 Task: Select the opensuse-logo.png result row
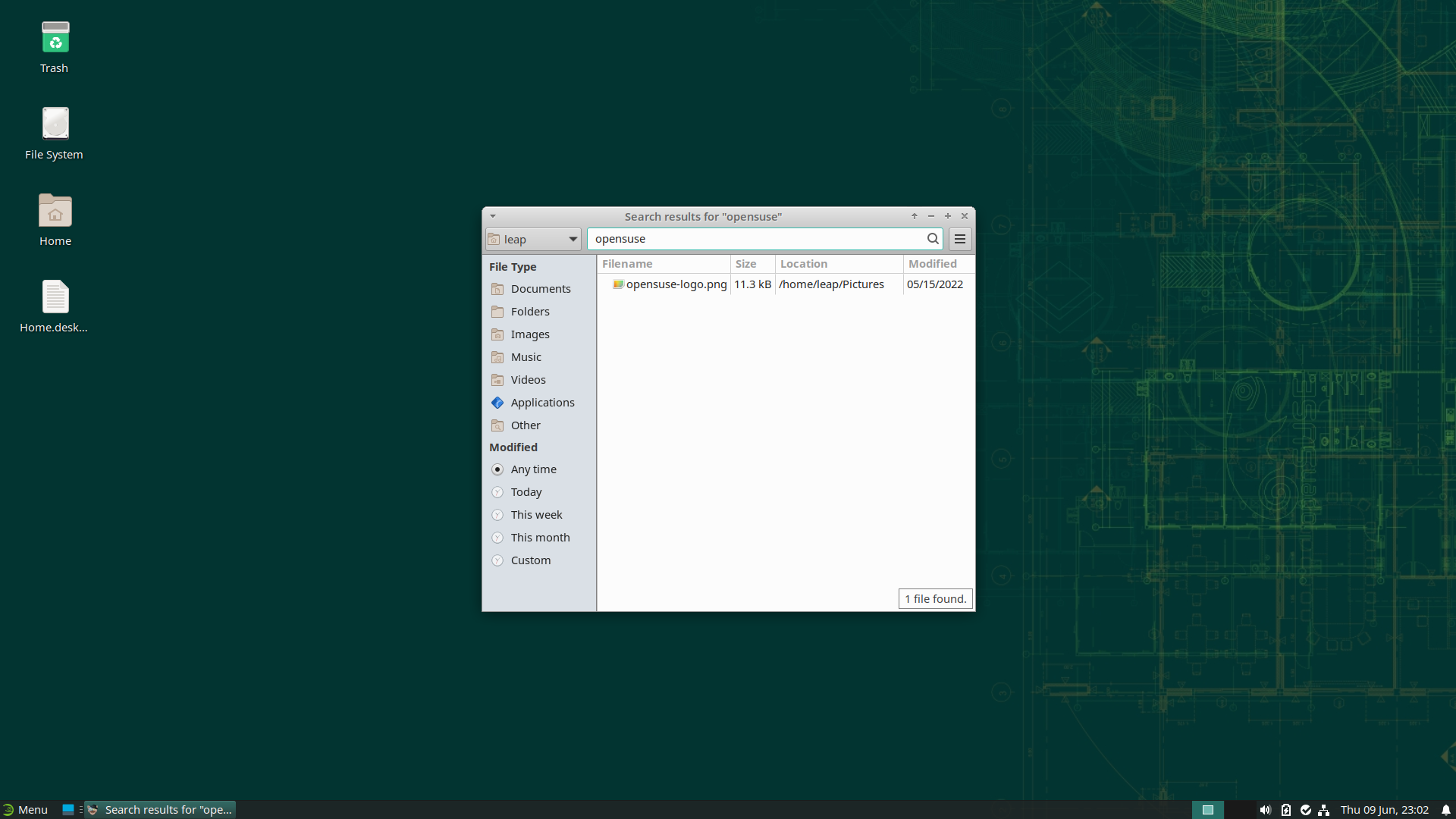[x=675, y=284]
